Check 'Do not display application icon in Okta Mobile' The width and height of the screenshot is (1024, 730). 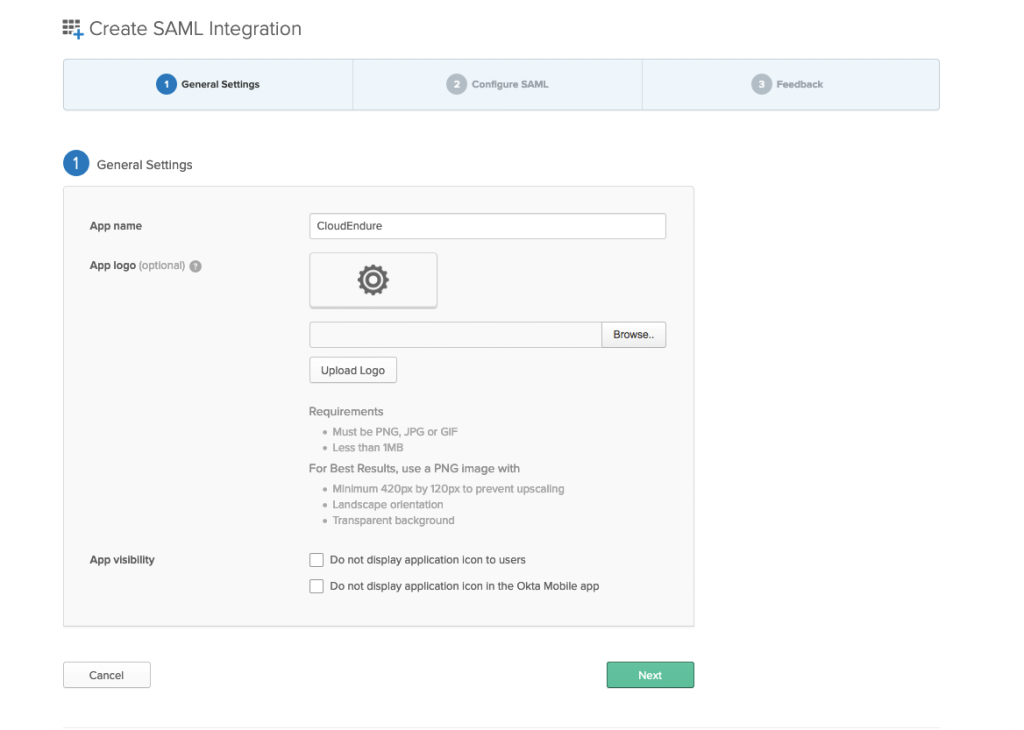[316, 586]
